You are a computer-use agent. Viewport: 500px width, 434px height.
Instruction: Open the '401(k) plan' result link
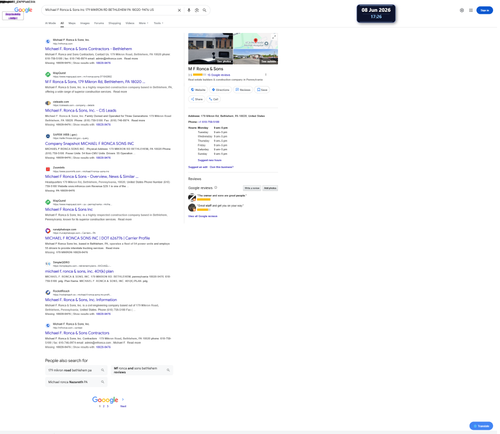[79, 271]
